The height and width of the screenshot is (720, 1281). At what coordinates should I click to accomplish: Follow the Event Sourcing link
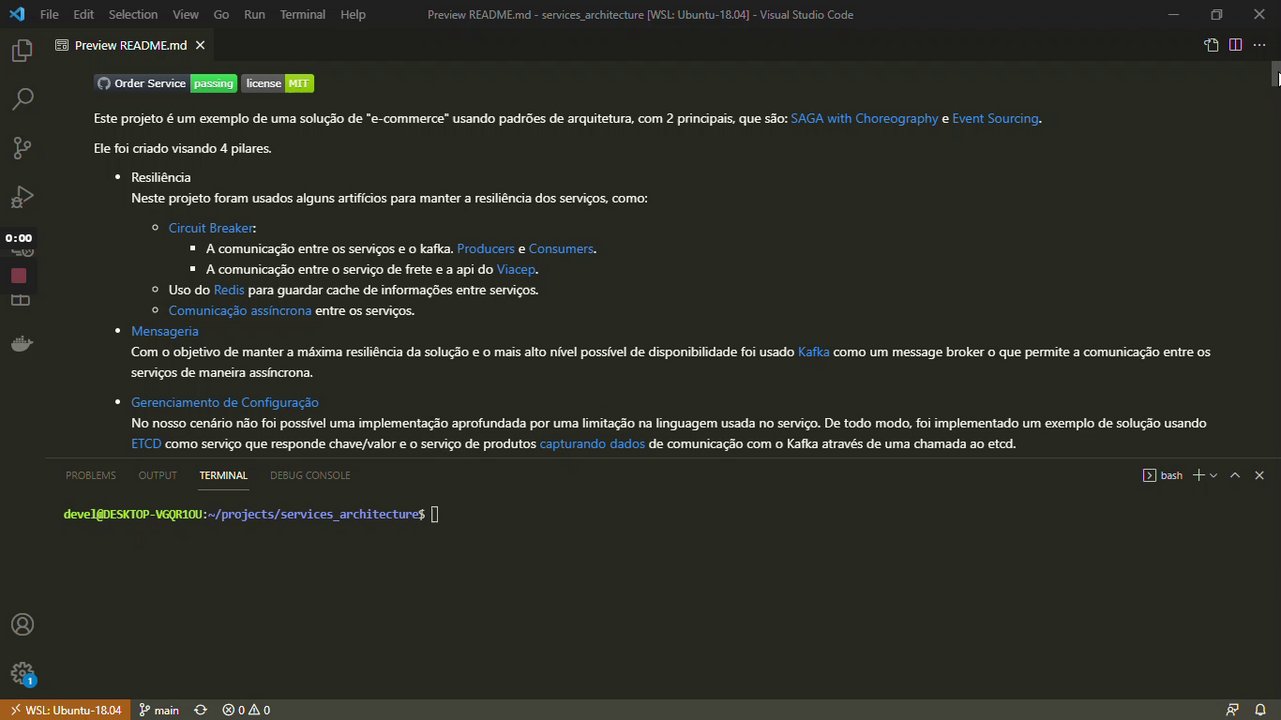click(x=995, y=118)
